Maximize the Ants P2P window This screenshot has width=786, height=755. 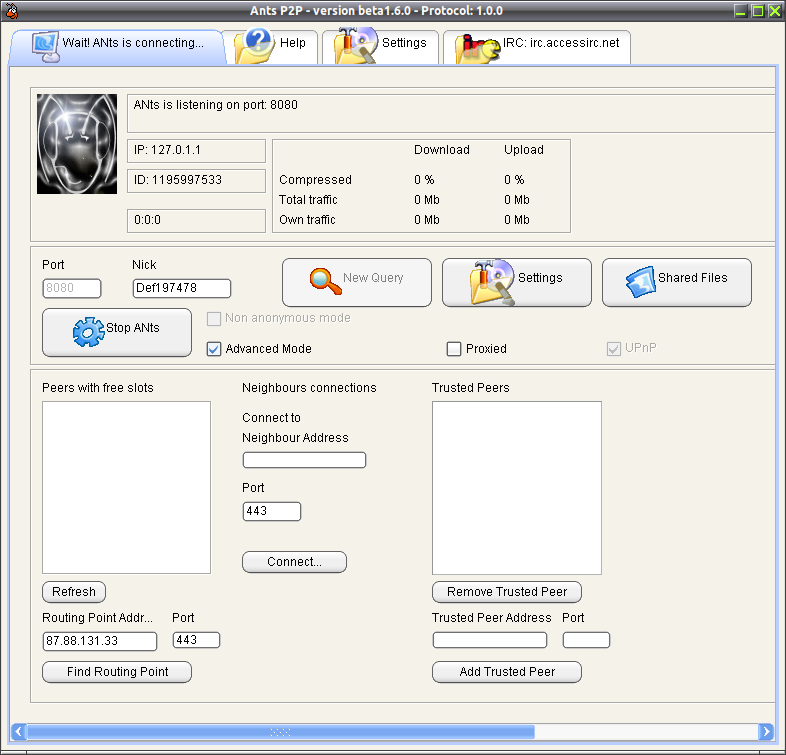[758, 11]
